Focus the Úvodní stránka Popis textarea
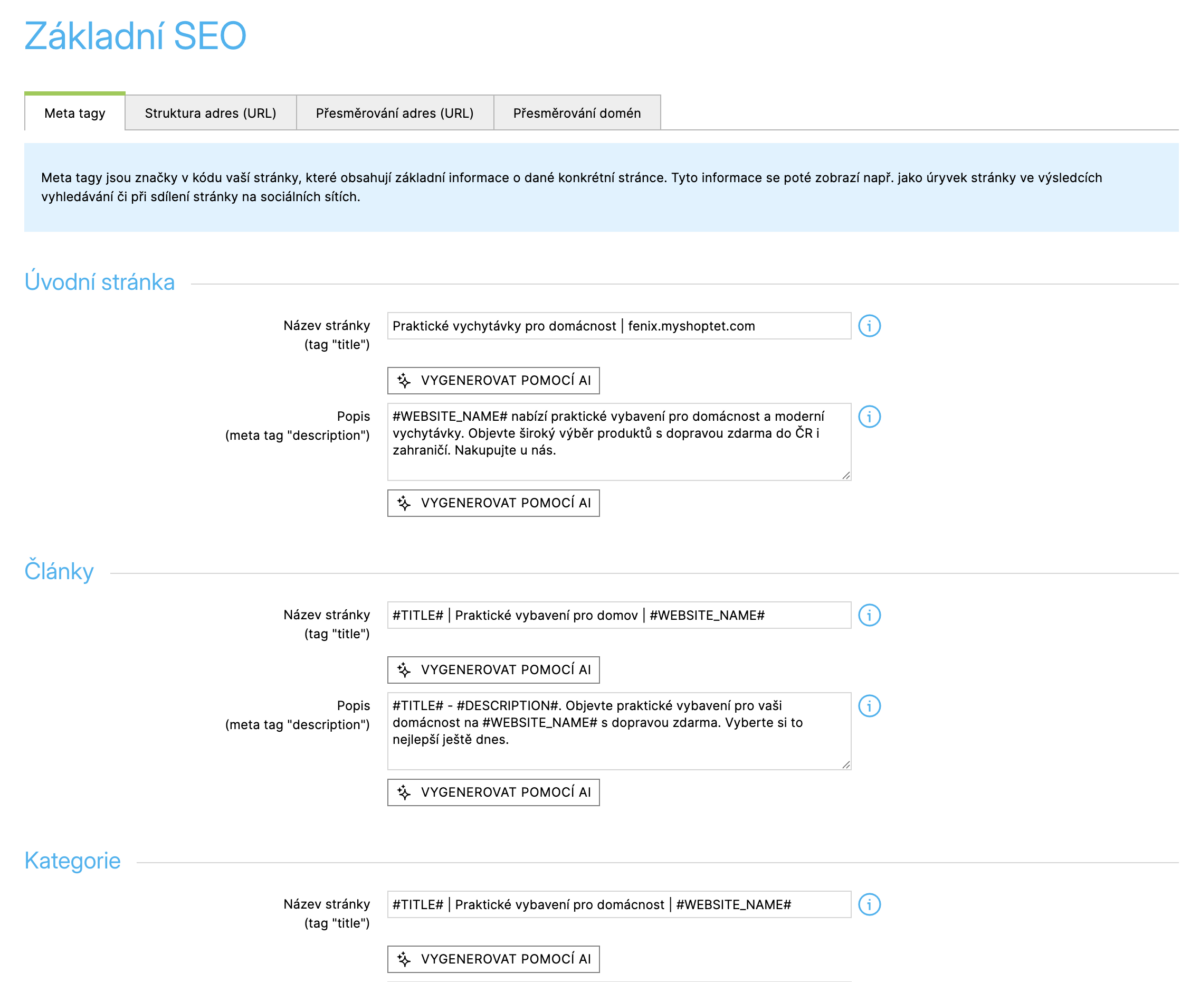 click(x=619, y=442)
